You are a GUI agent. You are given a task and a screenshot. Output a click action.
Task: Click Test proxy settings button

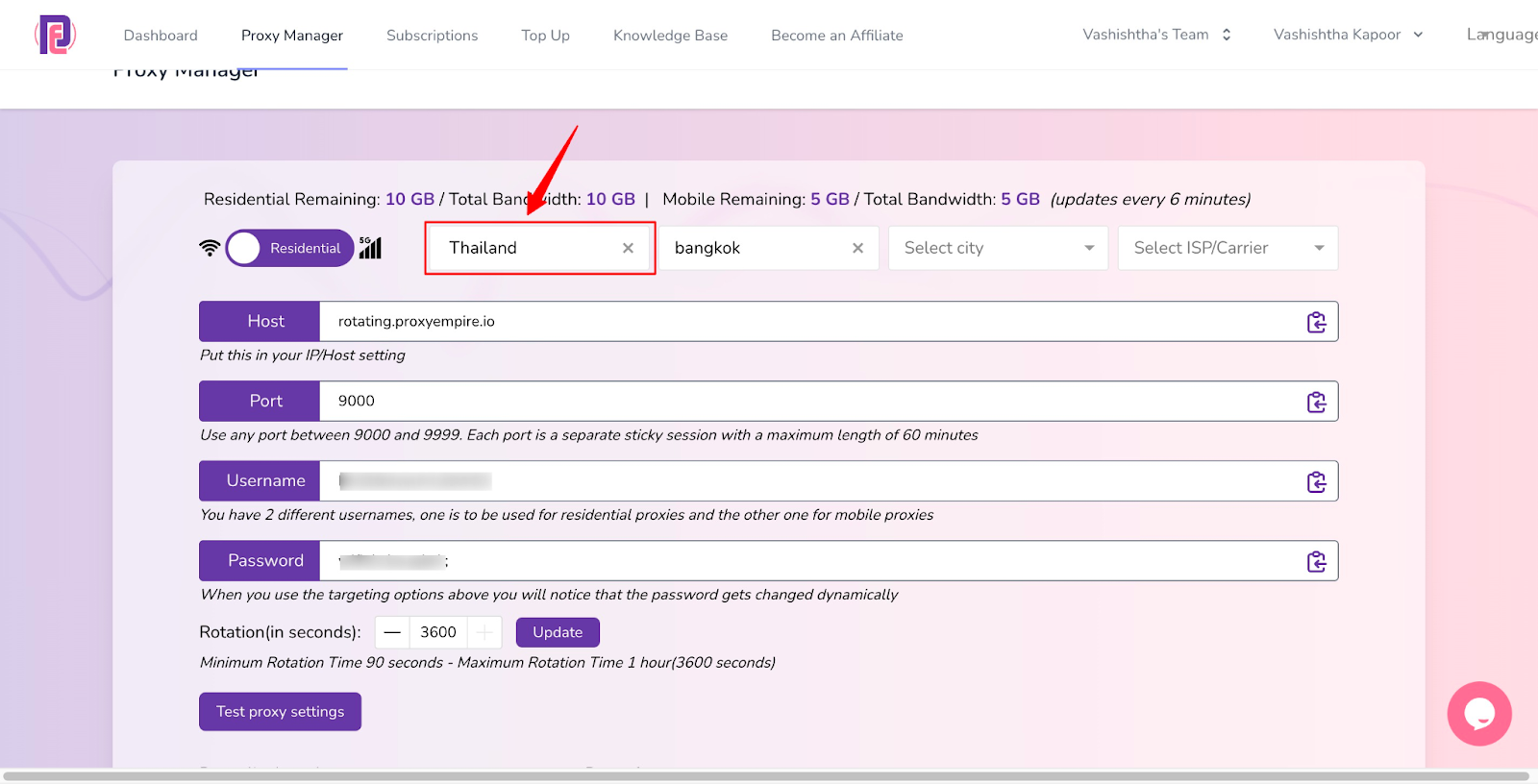pos(280,712)
